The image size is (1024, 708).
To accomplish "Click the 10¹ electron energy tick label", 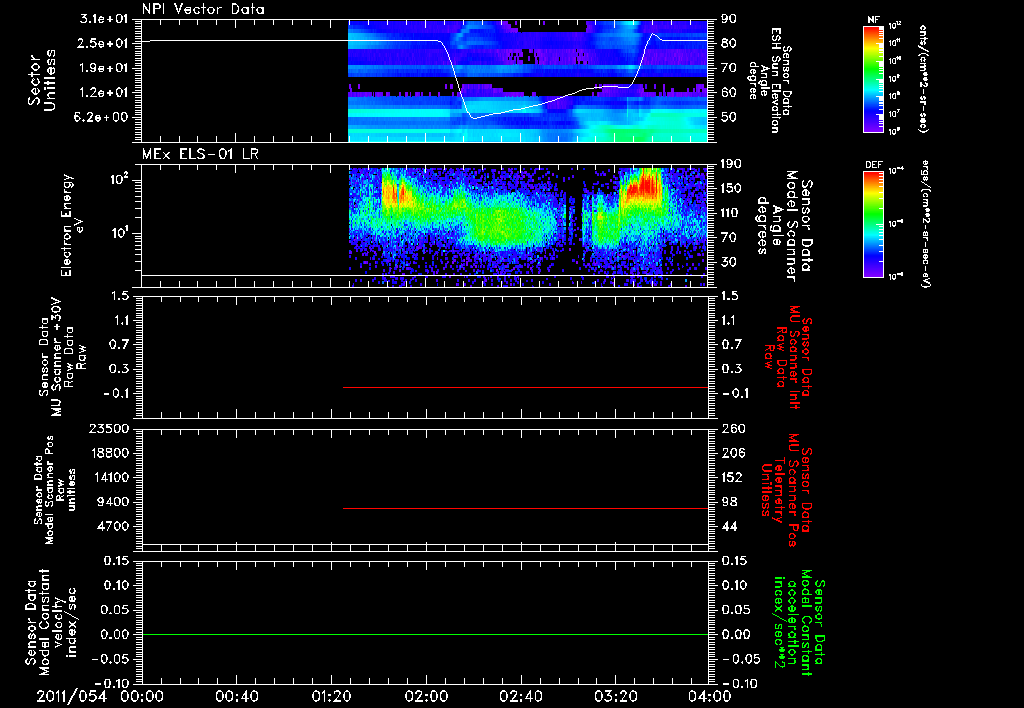I will pyautogui.click(x=119, y=233).
